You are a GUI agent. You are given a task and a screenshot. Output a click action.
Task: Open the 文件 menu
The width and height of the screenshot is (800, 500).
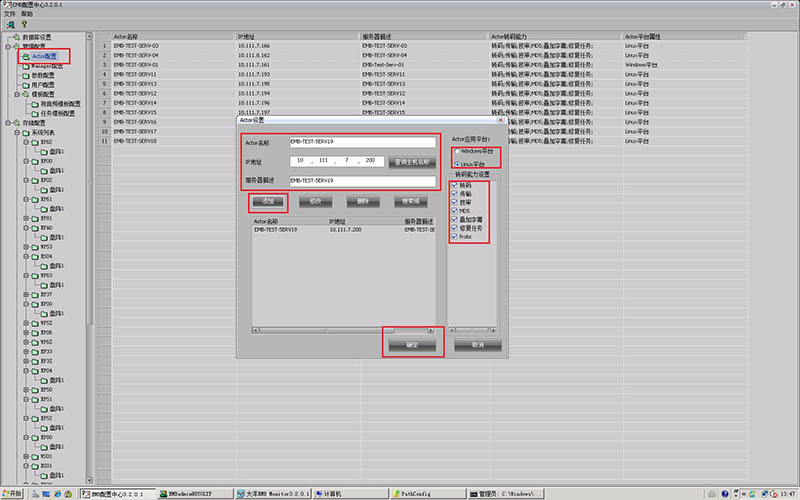[9, 14]
